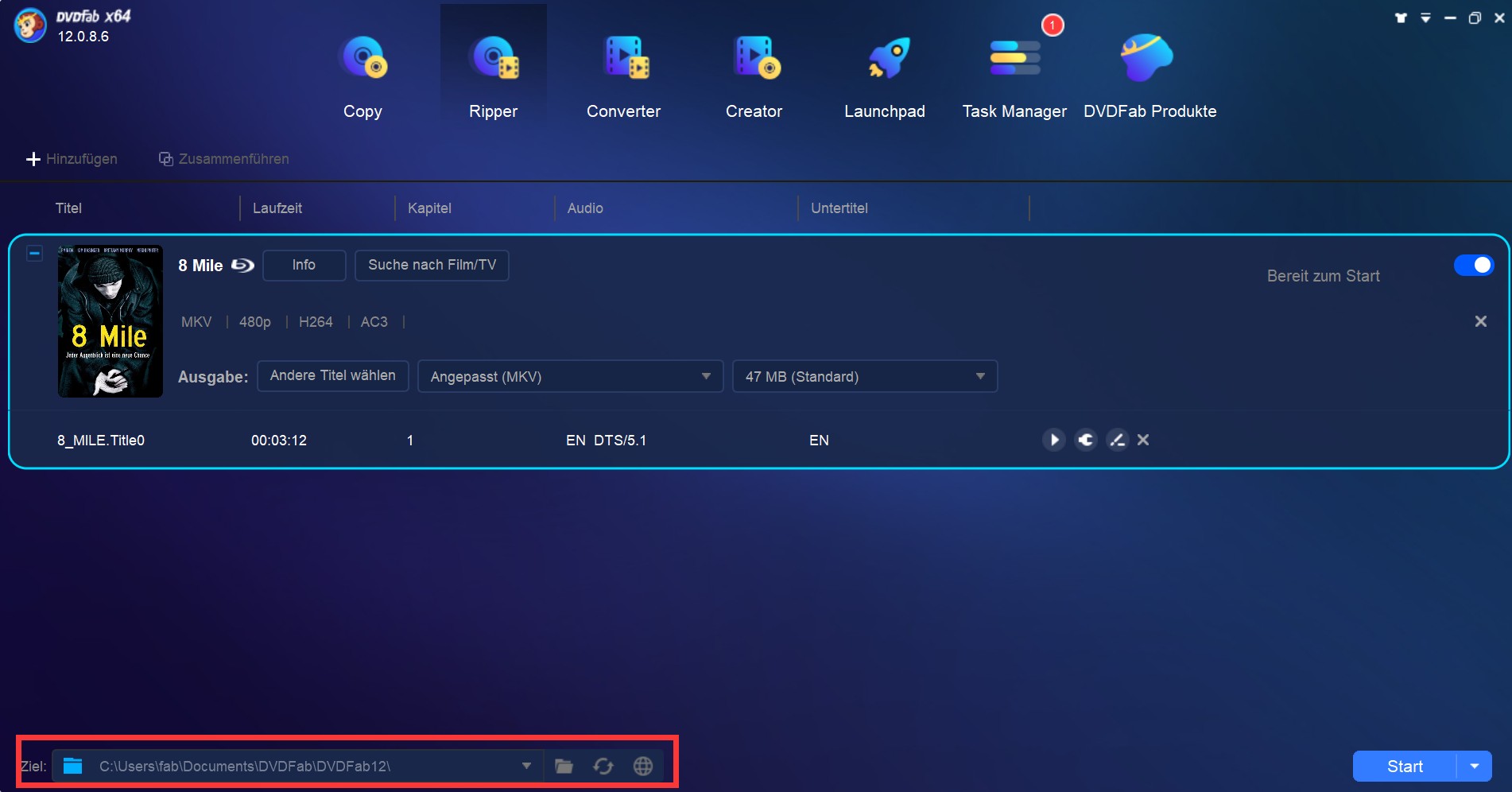Click the H264 codec label
The image size is (1512, 792).
(316, 322)
